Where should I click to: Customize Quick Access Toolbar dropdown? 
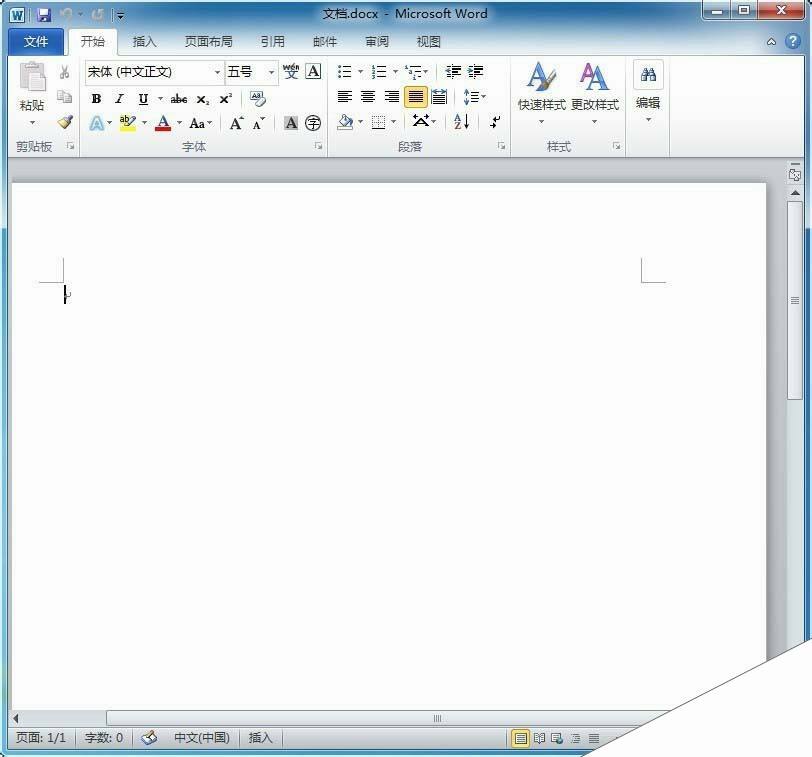[120, 16]
